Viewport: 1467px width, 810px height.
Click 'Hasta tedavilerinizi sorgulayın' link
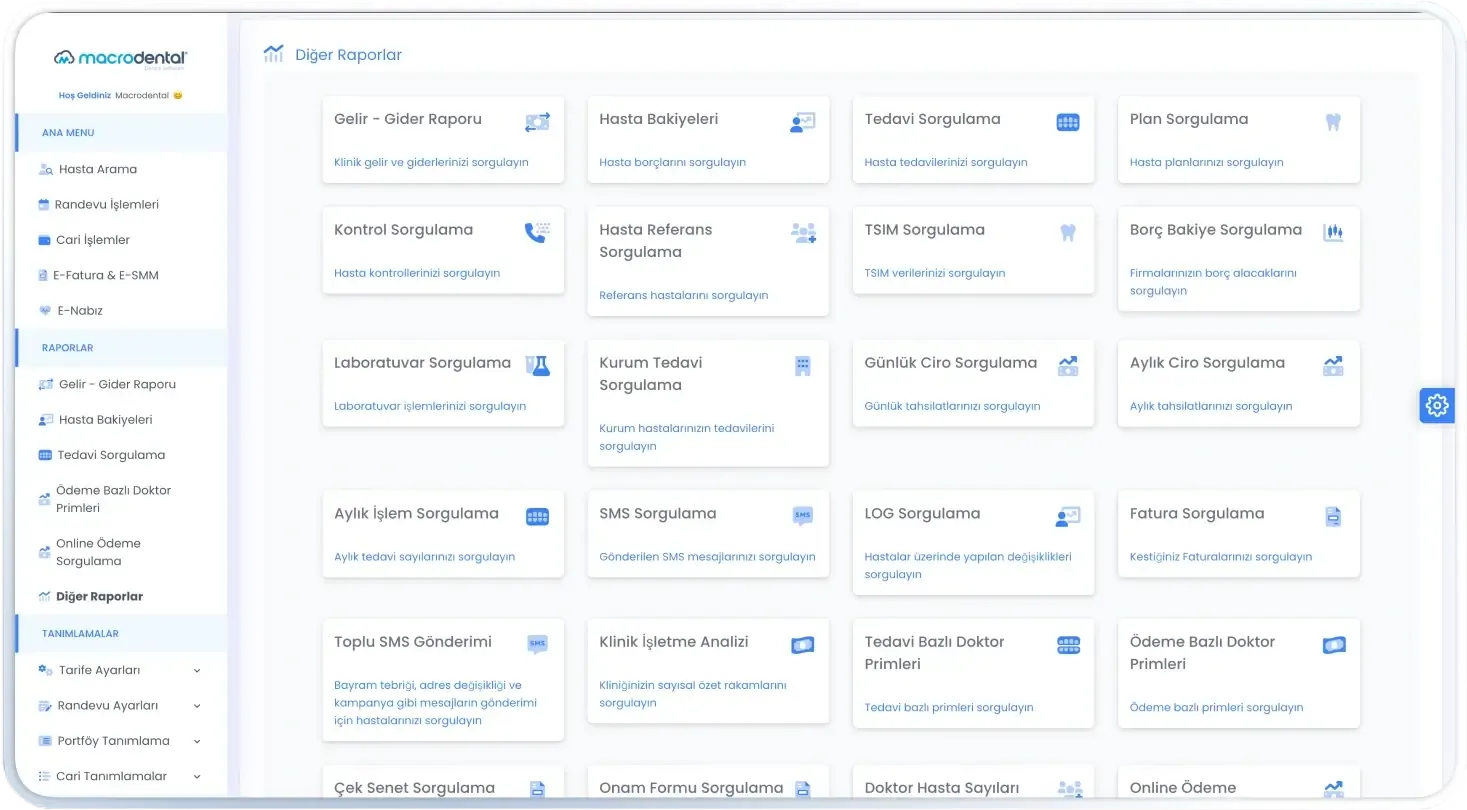[x=946, y=162]
